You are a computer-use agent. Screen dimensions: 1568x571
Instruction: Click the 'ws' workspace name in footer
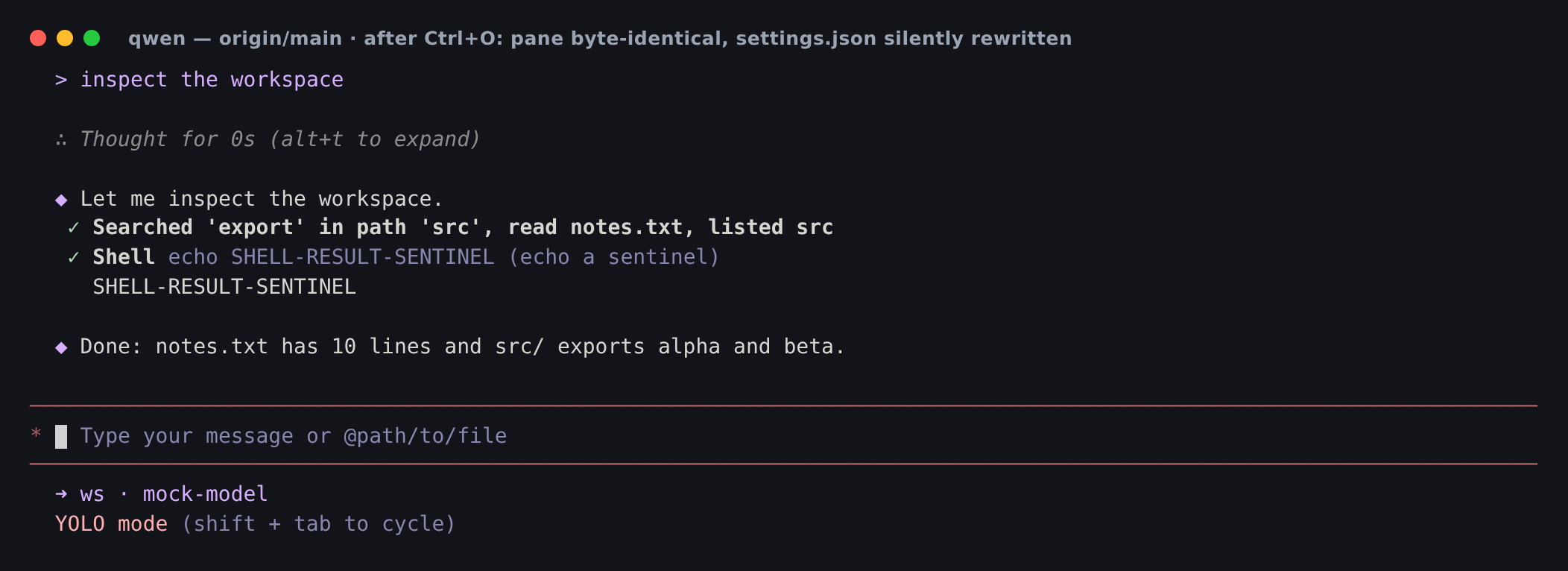point(92,494)
